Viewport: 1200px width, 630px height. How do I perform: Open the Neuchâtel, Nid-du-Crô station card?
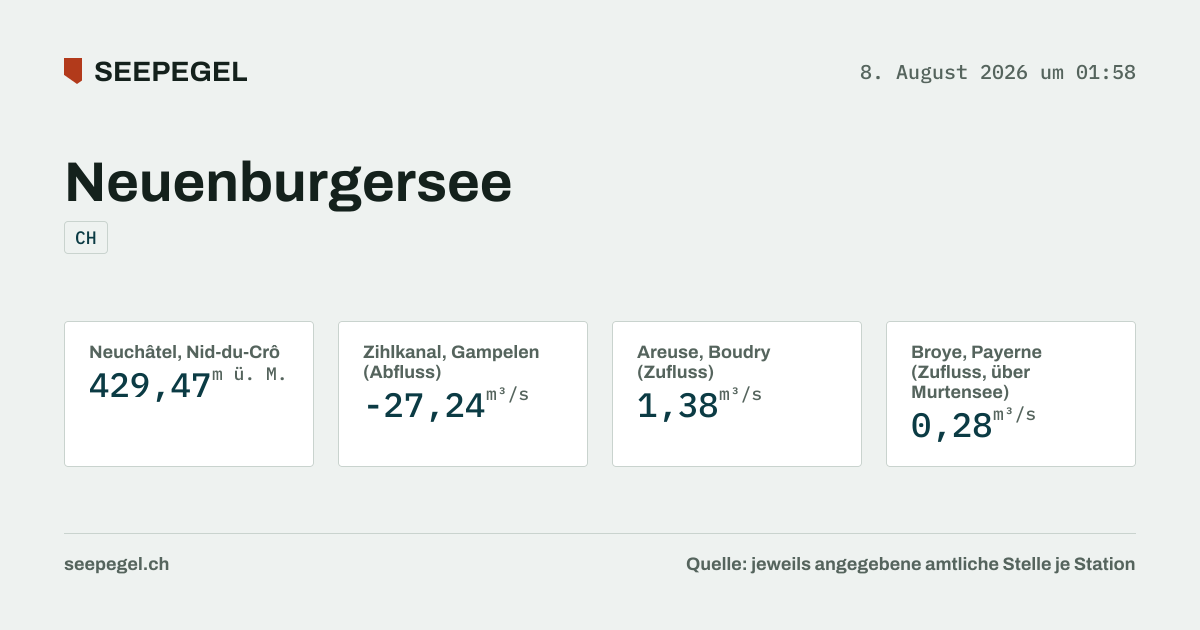189,394
